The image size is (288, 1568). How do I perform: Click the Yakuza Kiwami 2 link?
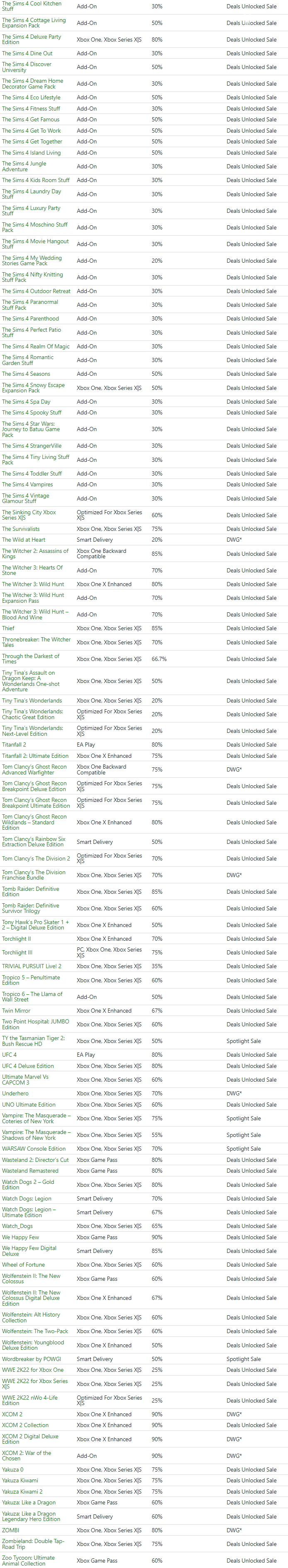click(x=22, y=1492)
